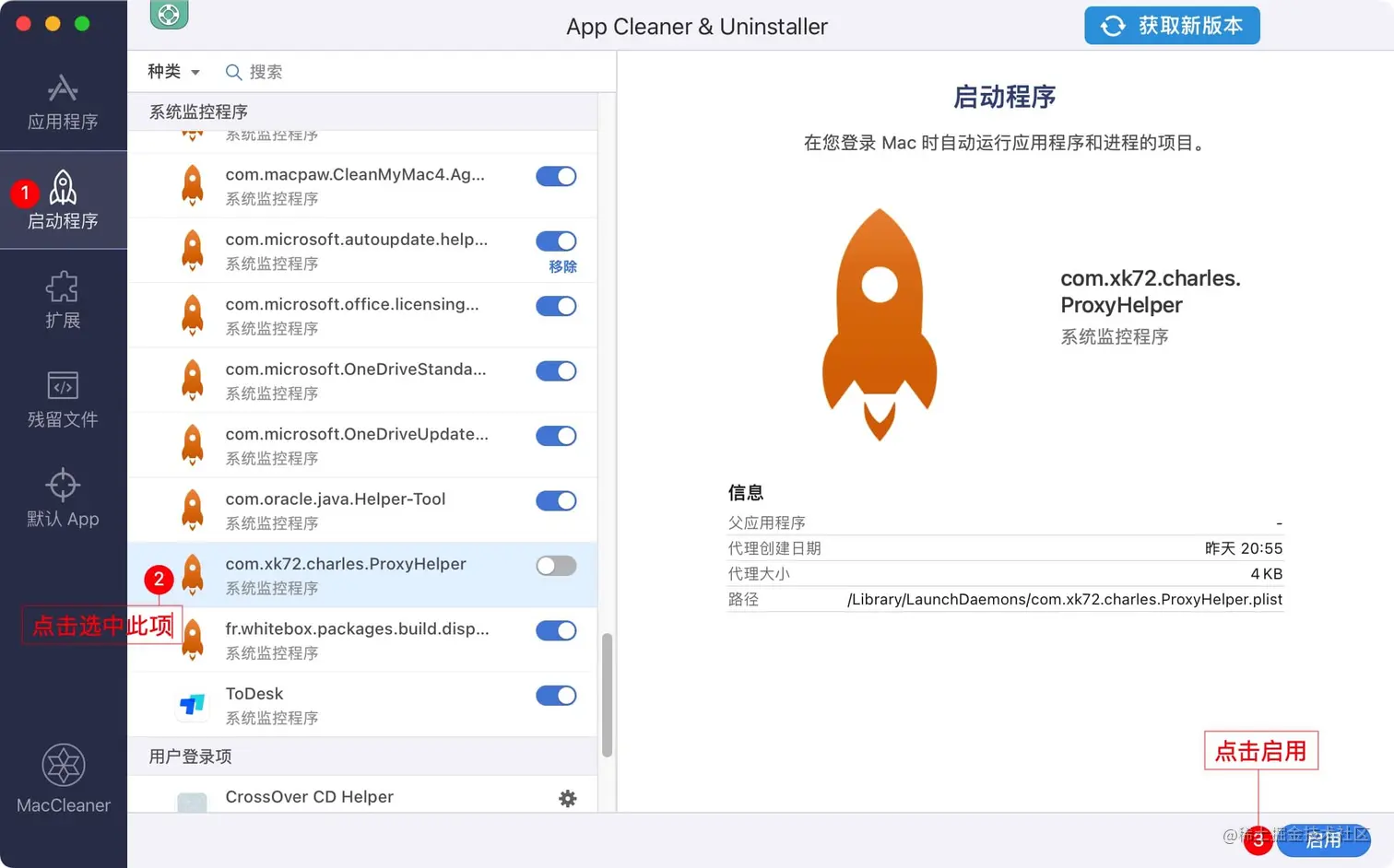Go to 残留文件 sidebar section
This screenshot has width=1394, height=868.
coord(63,400)
